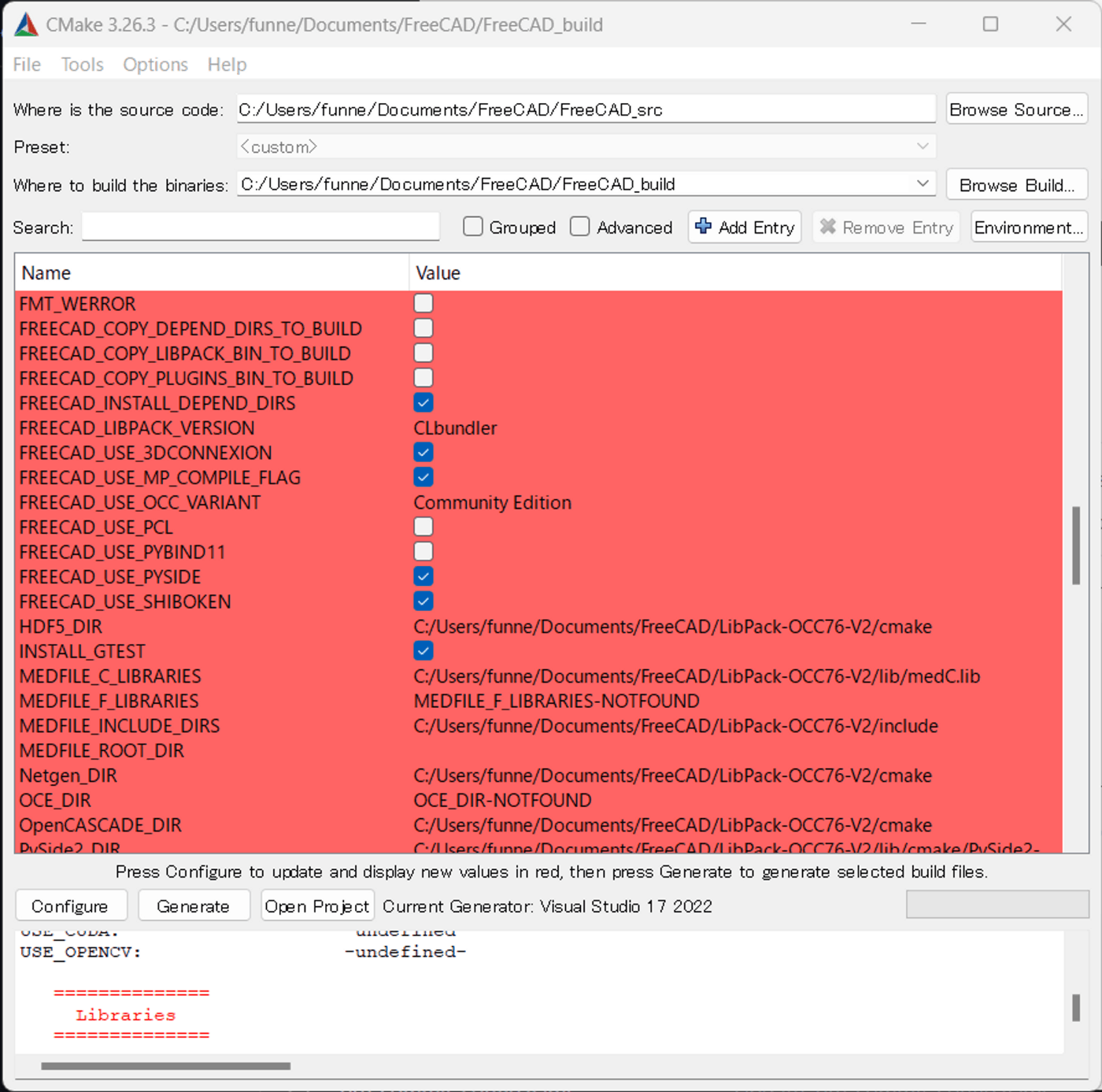Select the OCE_DIR row name
Image resolution: width=1102 pixels, height=1092 pixels.
55,800
